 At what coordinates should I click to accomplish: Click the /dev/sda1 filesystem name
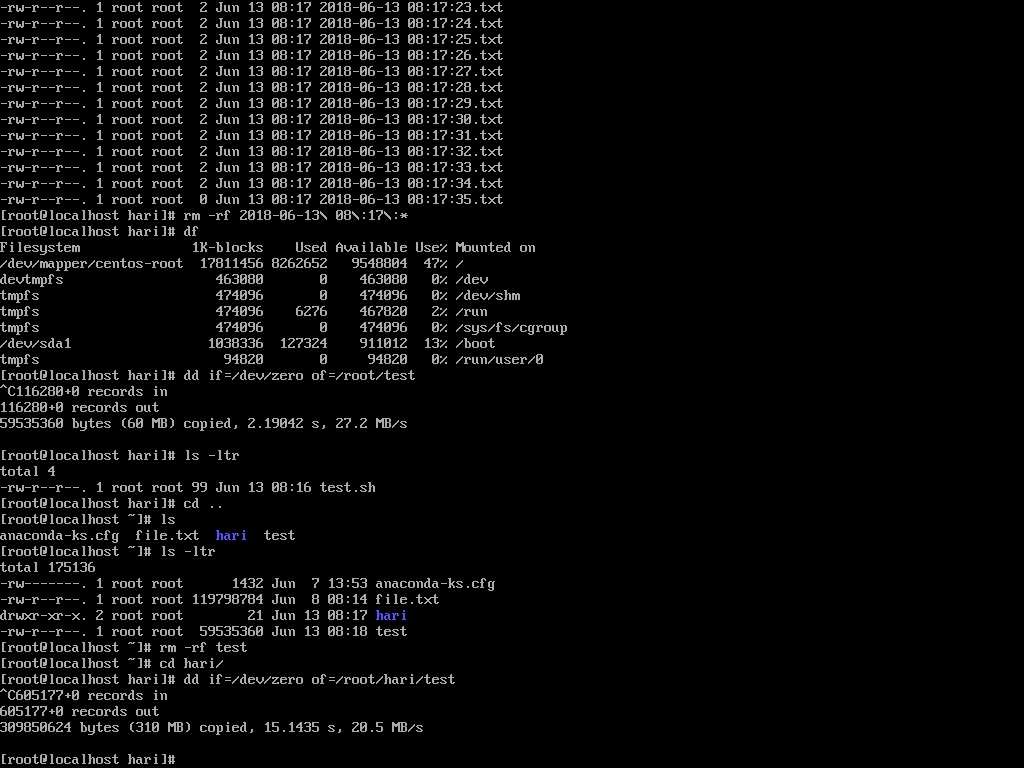(x=36, y=344)
